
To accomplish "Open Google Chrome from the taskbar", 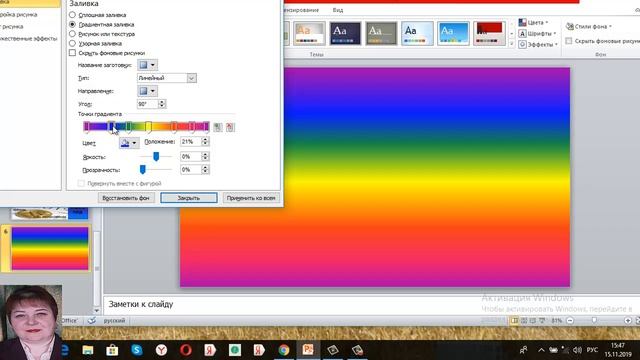I will (x=284, y=350).
